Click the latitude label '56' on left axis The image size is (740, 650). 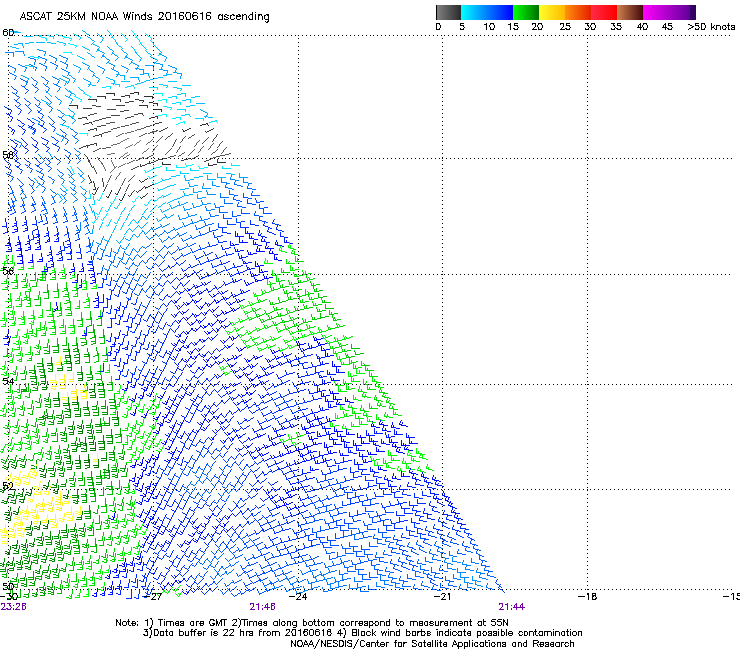(8, 271)
